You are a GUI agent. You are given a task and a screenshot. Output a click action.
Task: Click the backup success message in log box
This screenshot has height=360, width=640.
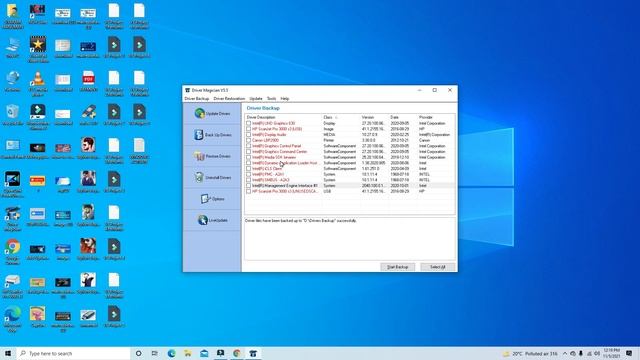click(x=301, y=220)
